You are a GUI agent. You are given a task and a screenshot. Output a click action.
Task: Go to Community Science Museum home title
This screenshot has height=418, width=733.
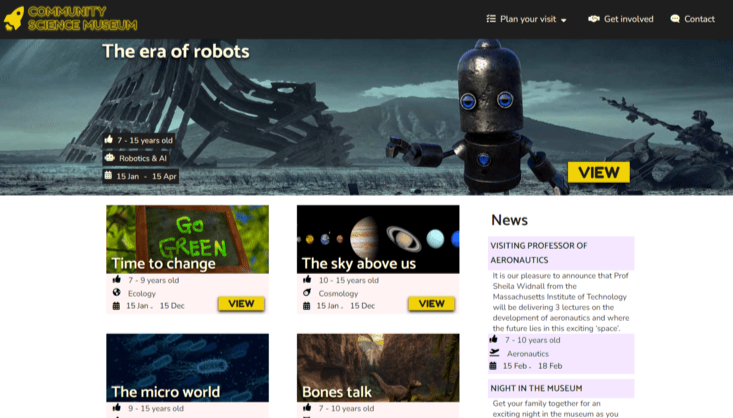pyautogui.click(x=82, y=18)
